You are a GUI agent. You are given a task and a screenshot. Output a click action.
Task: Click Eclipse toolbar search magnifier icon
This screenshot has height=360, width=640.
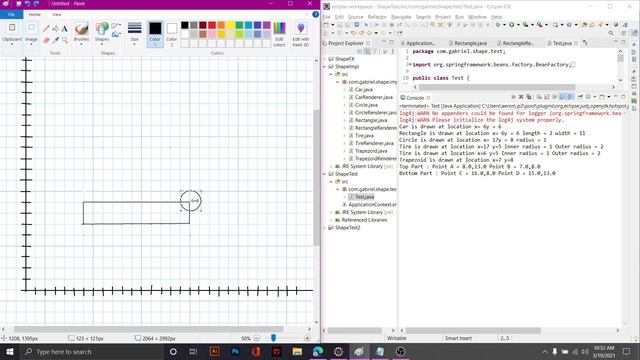(611, 33)
